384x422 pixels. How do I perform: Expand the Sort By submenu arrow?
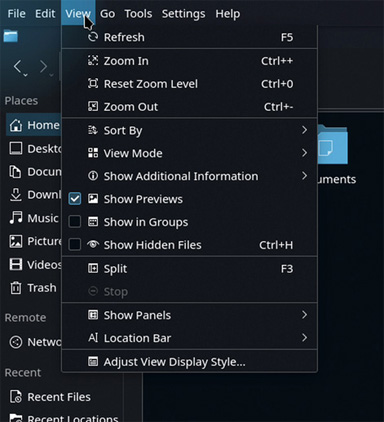(304, 130)
